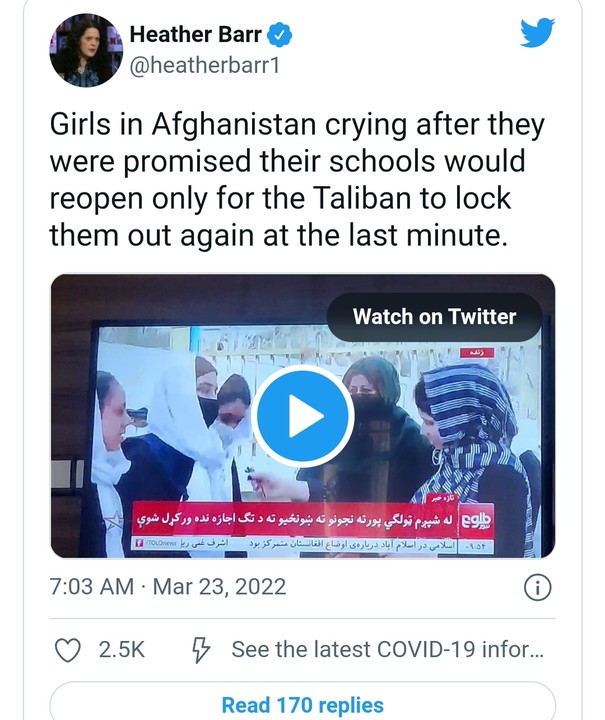Open the @heatherbarr1 handle

tap(204, 66)
